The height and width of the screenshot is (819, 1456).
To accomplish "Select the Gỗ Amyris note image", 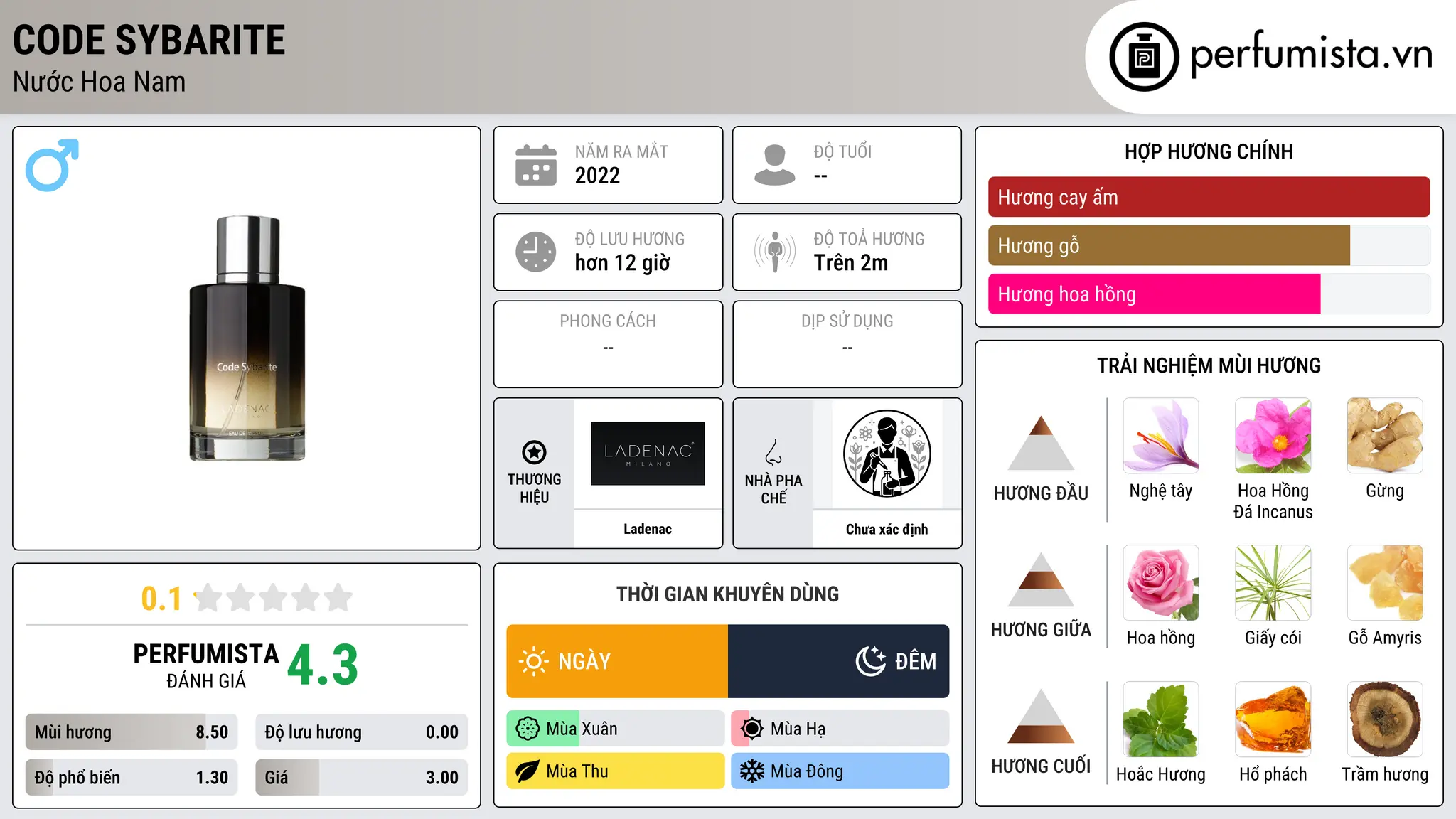I will pyautogui.click(x=1385, y=583).
